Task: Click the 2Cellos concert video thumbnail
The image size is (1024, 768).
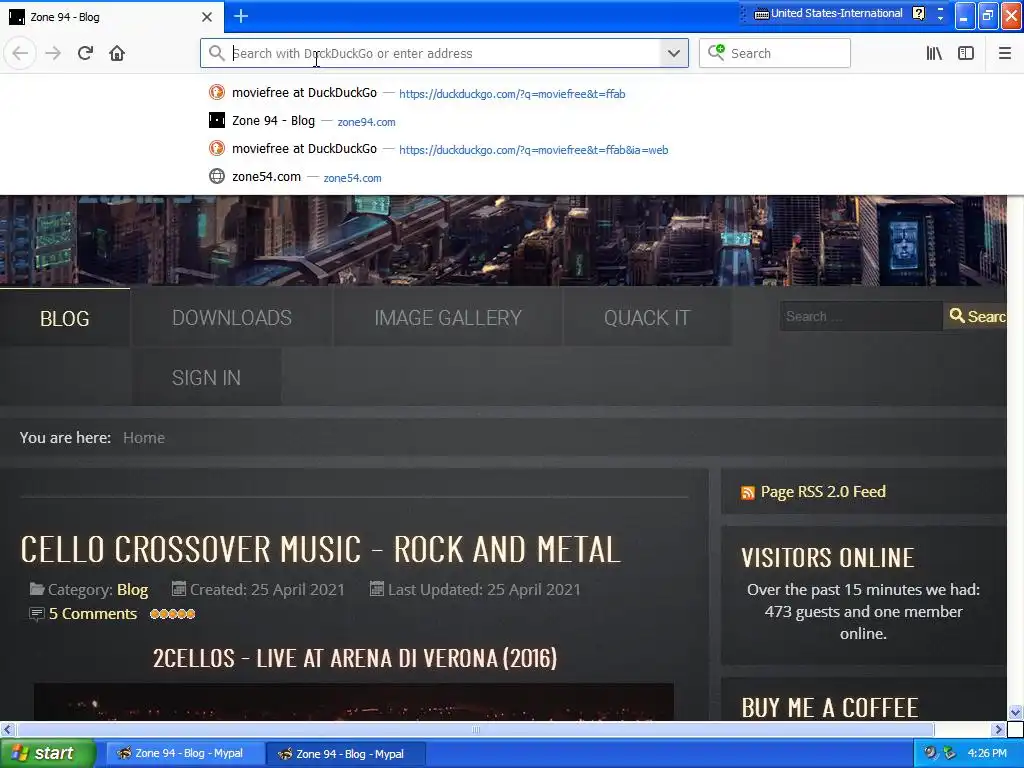Action: pos(353,702)
